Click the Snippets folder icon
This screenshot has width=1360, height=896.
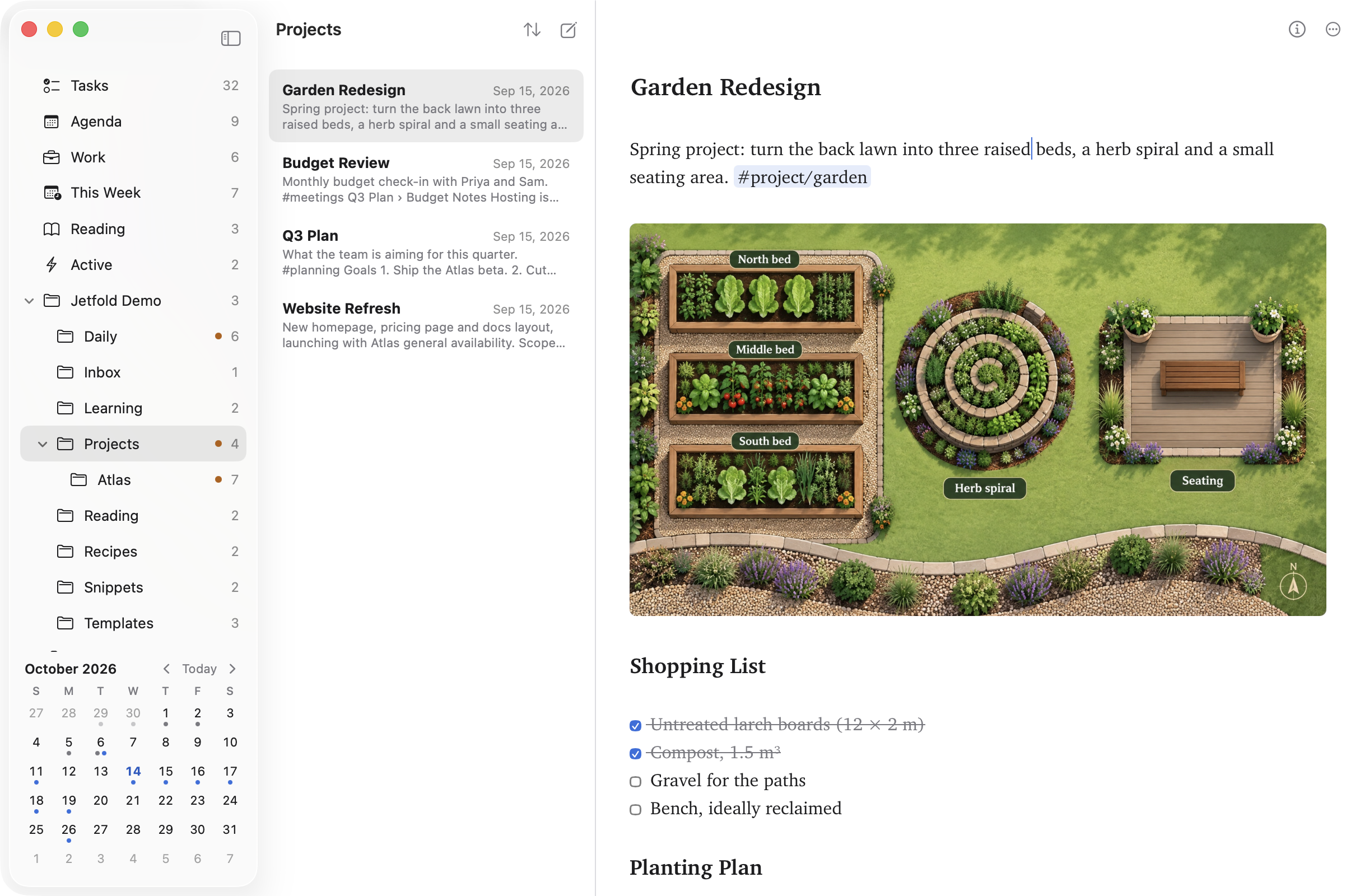coord(65,587)
